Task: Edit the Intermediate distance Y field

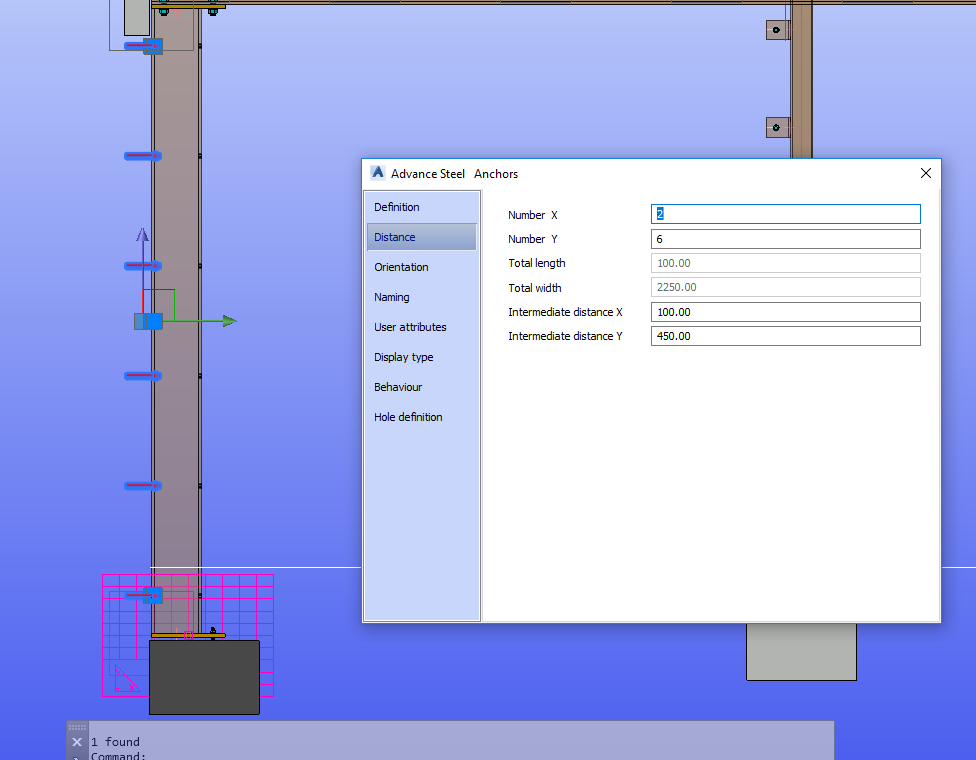Action: 786,336
